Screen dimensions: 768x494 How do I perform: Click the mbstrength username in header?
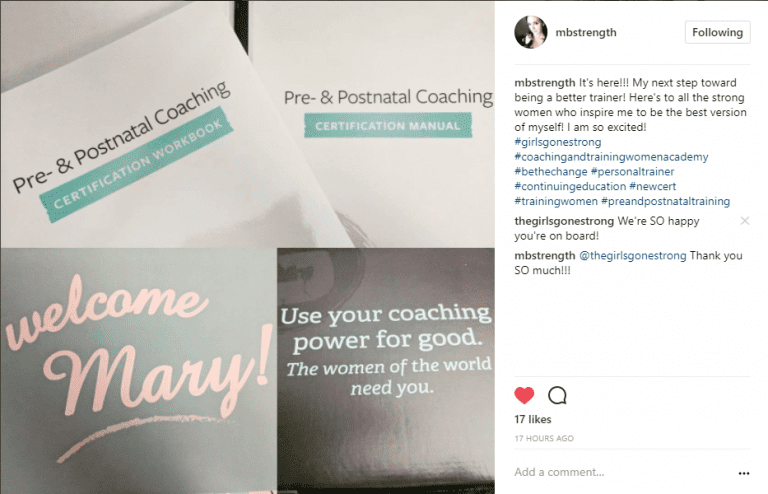[x=586, y=32]
